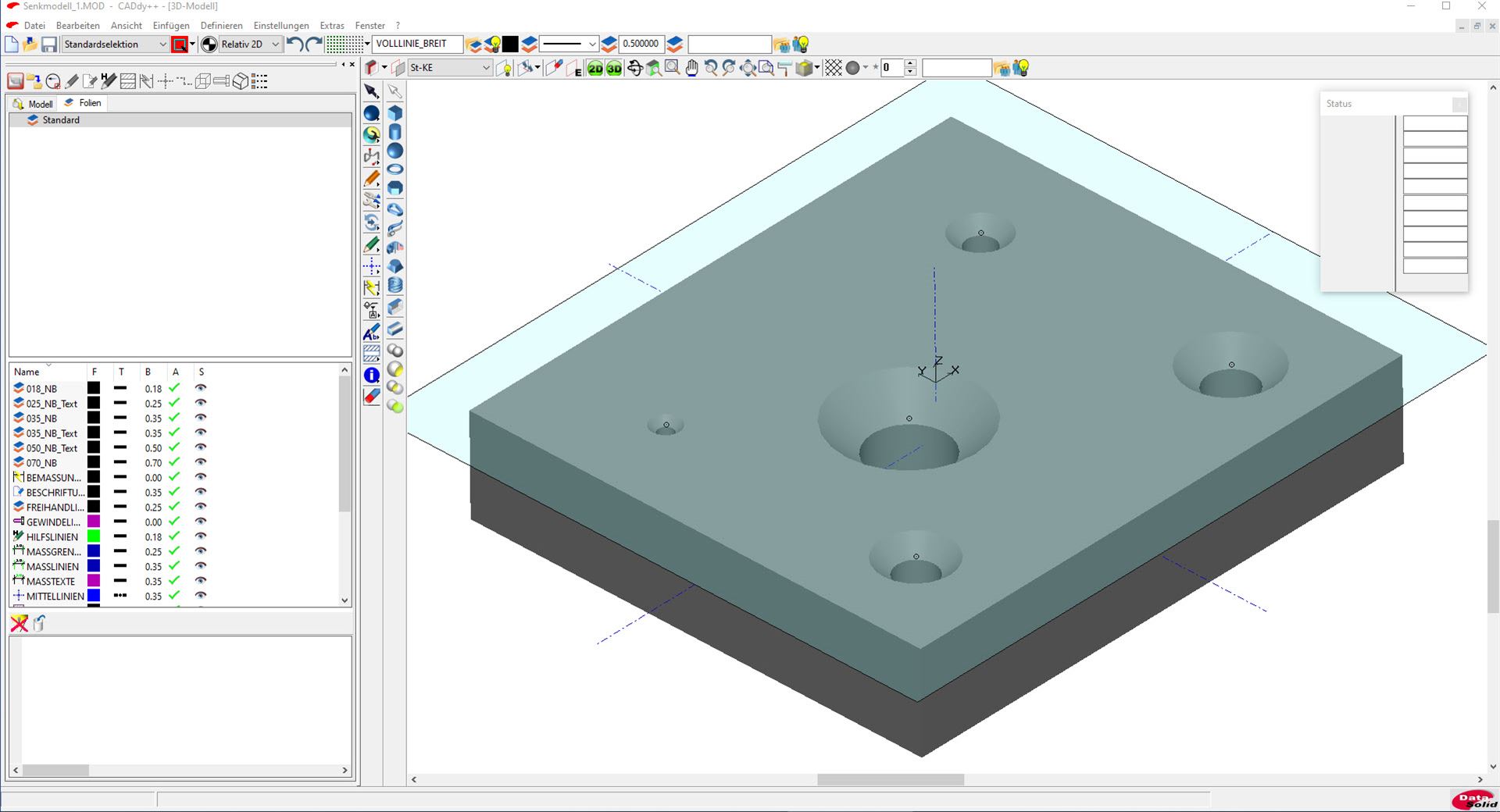Redo the last action
This screenshot has height=812, width=1500.
(x=314, y=45)
